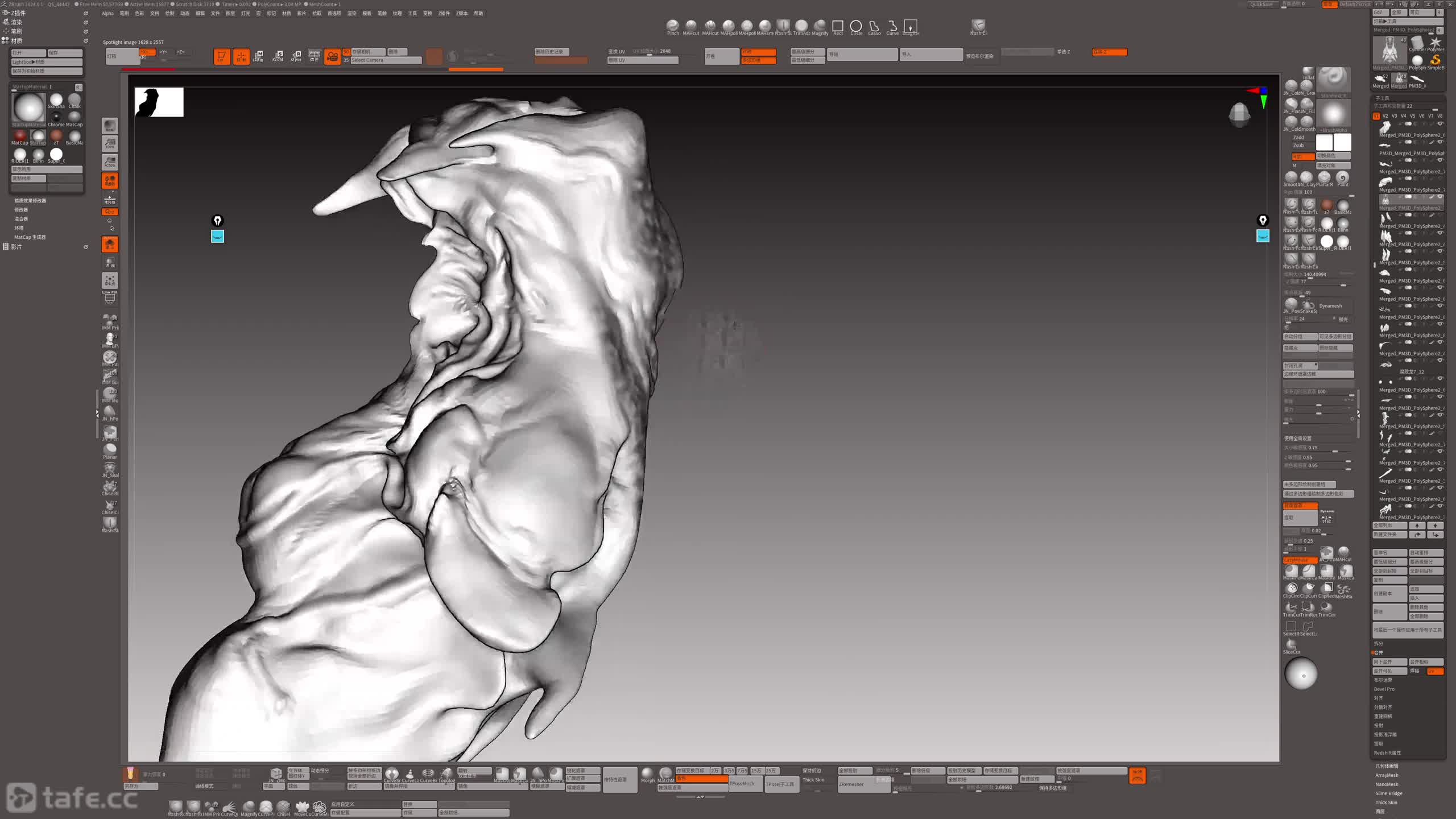The image size is (1456, 819).
Task: Click the Planar brush in left shelf
Action: [110, 449]
